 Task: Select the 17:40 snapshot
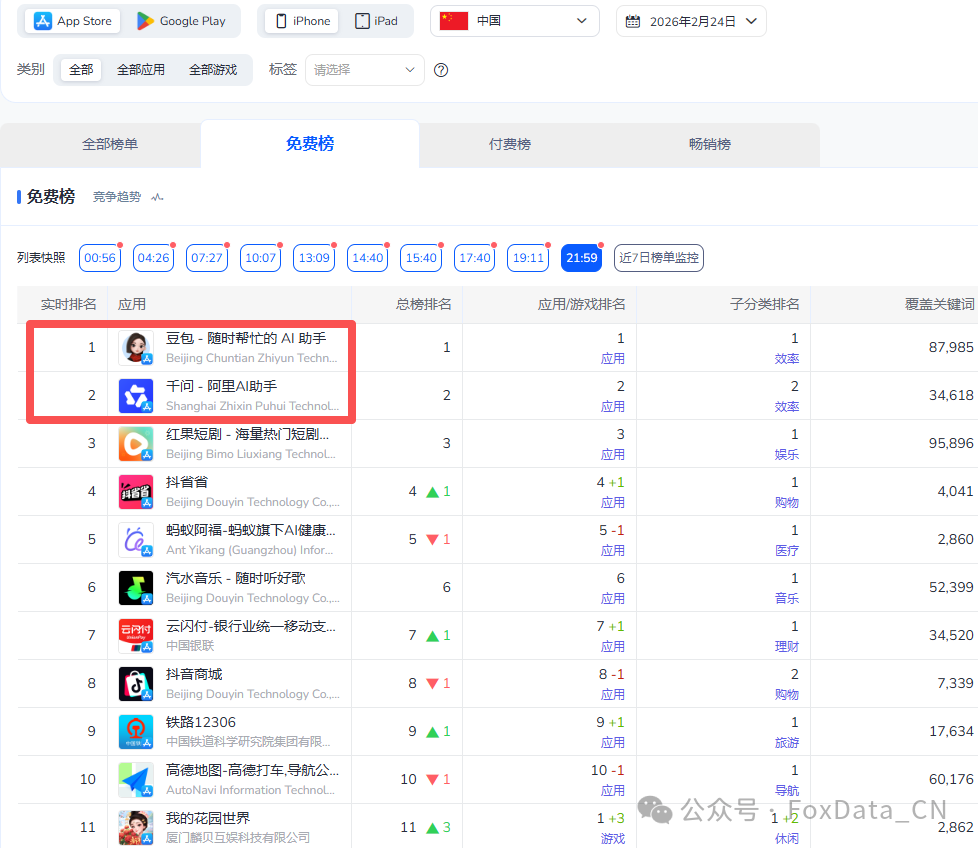tap(475, 258)
